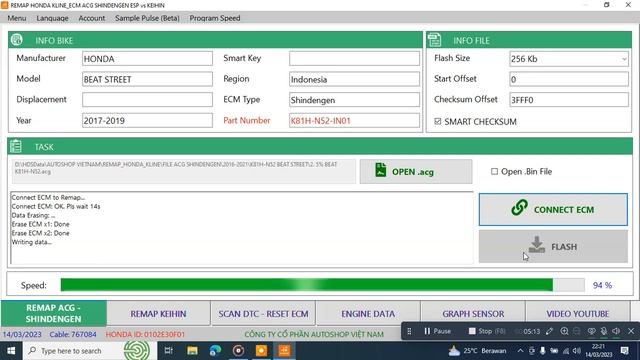This screenshot has width=640, height=360.
Task: Open the orange square app in taskbar
Action: tap(261, 351)
